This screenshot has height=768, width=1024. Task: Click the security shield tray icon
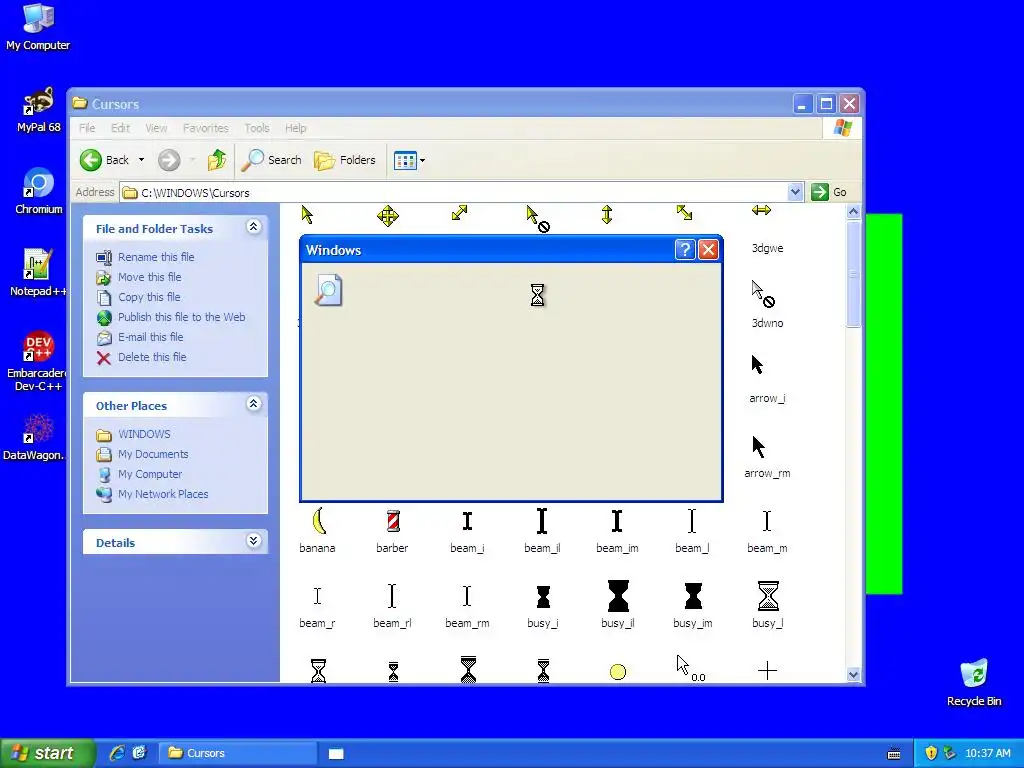pos(931,753)
